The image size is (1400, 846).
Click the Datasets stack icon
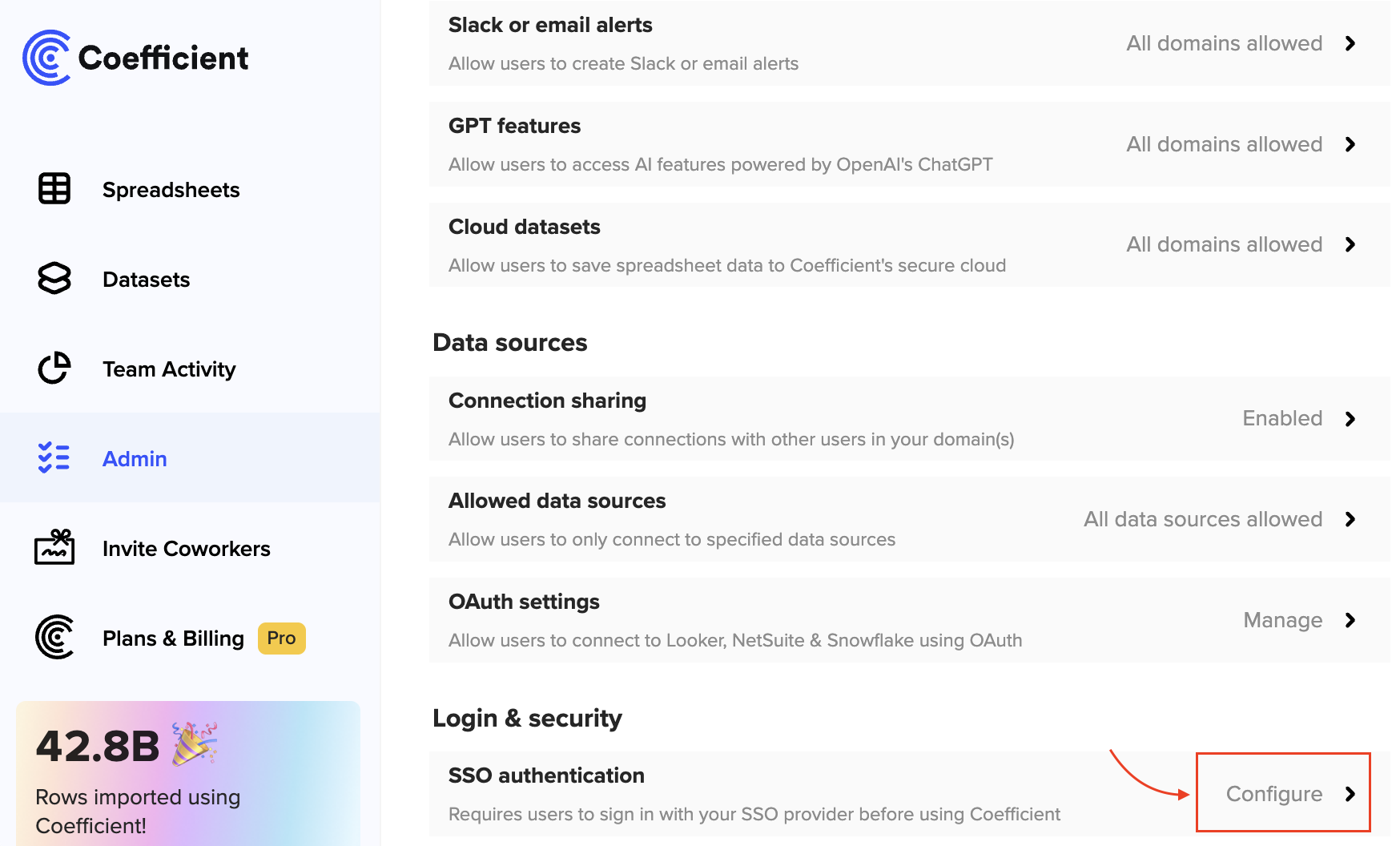(54, 279)
